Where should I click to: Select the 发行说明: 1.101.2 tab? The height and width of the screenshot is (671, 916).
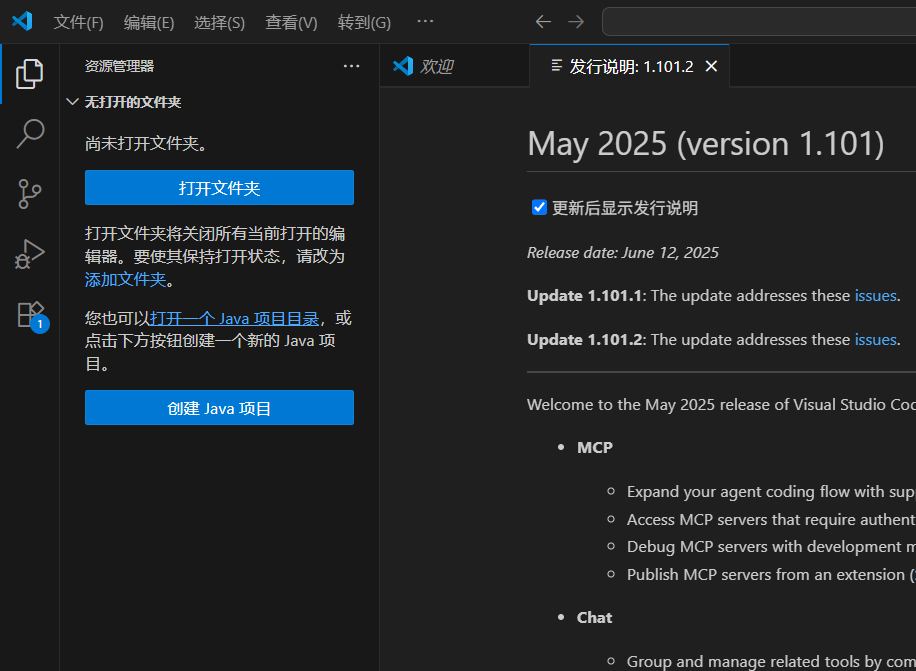(x=630, y=66)
